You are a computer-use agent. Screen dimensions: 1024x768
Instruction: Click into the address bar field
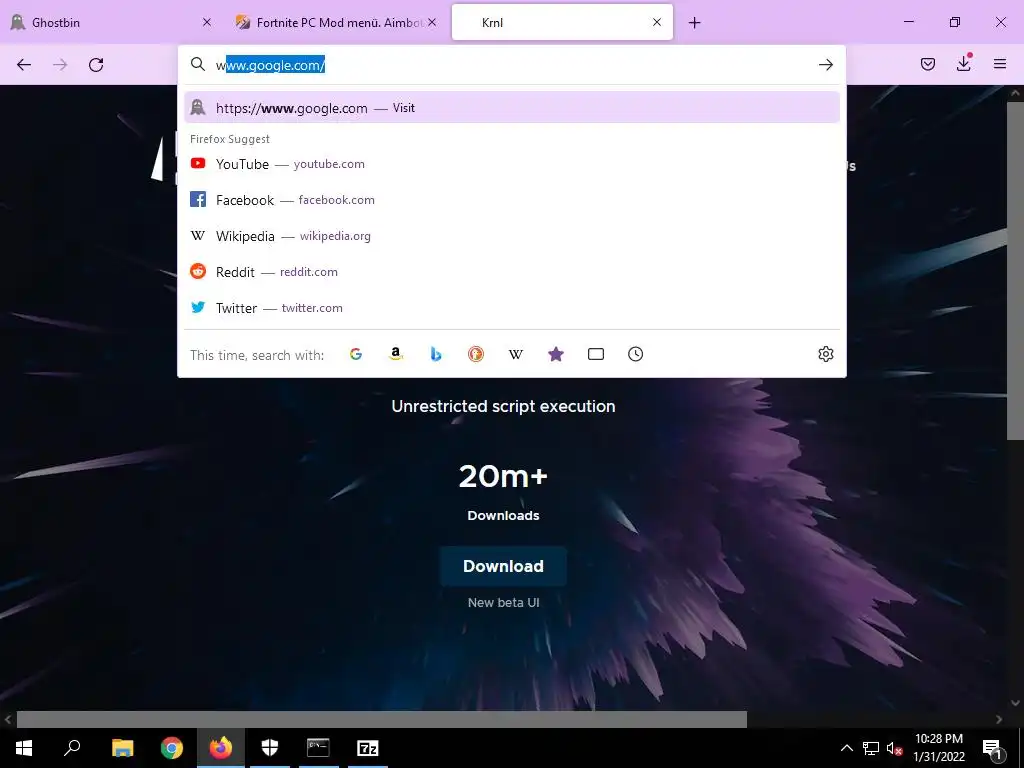(511, 65)
